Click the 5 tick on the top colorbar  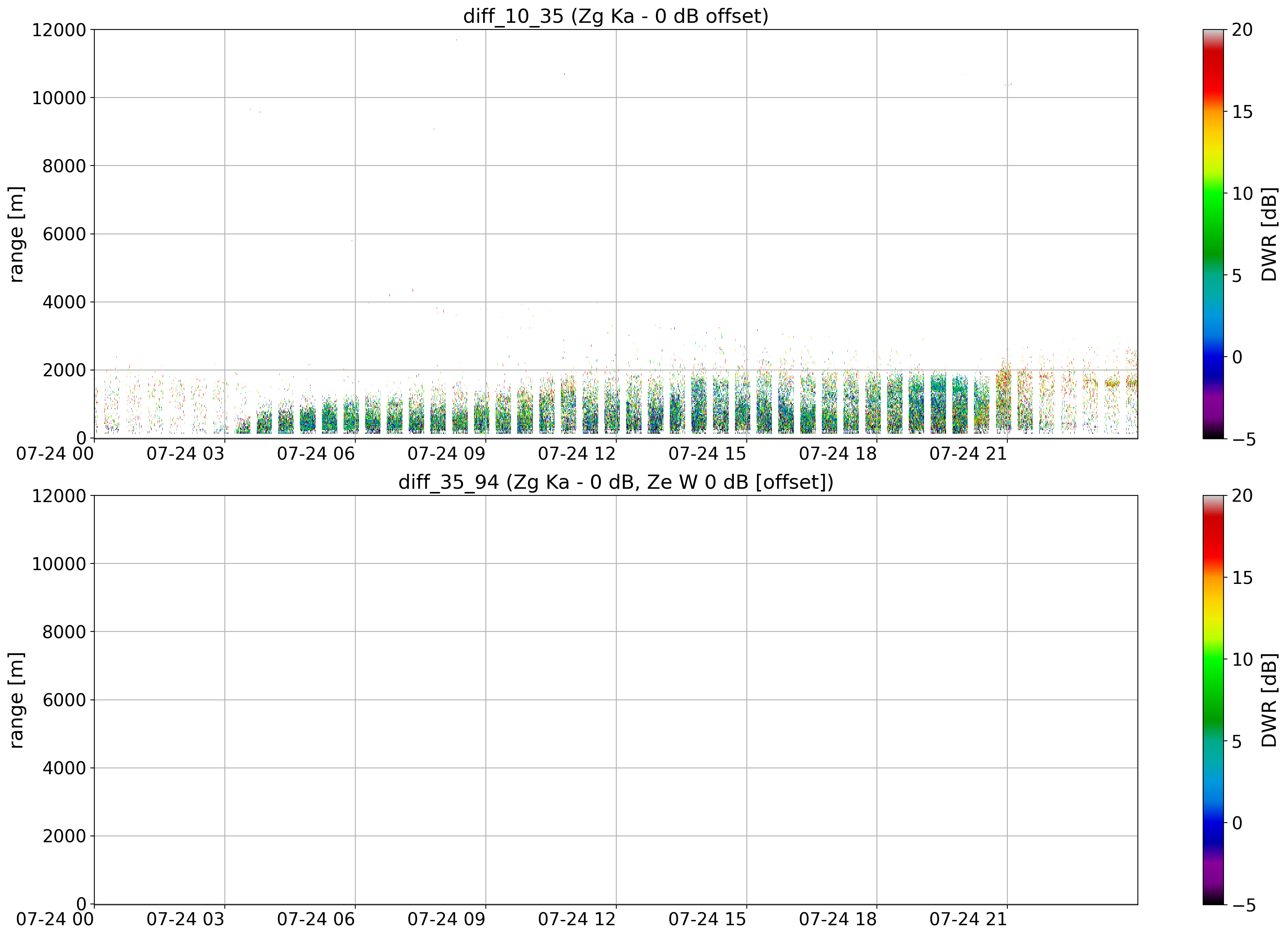point(1237,276)
